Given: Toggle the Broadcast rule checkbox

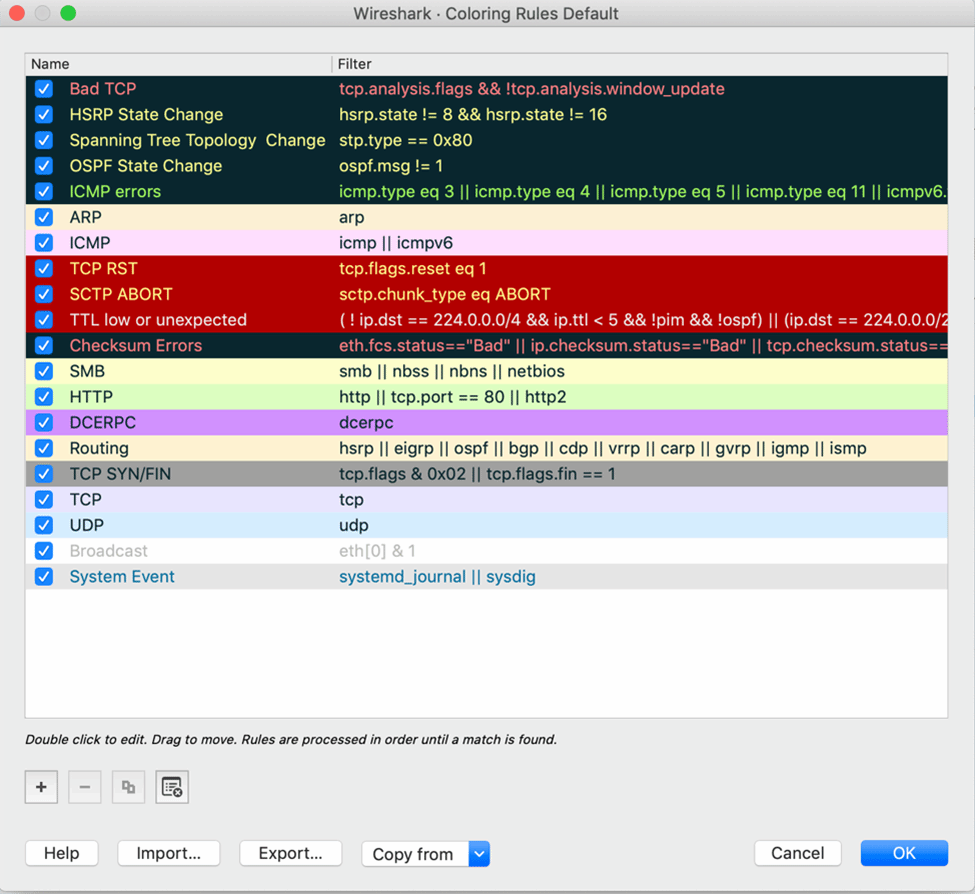Looking at the screenshot, I should click(x=44, y=551).
